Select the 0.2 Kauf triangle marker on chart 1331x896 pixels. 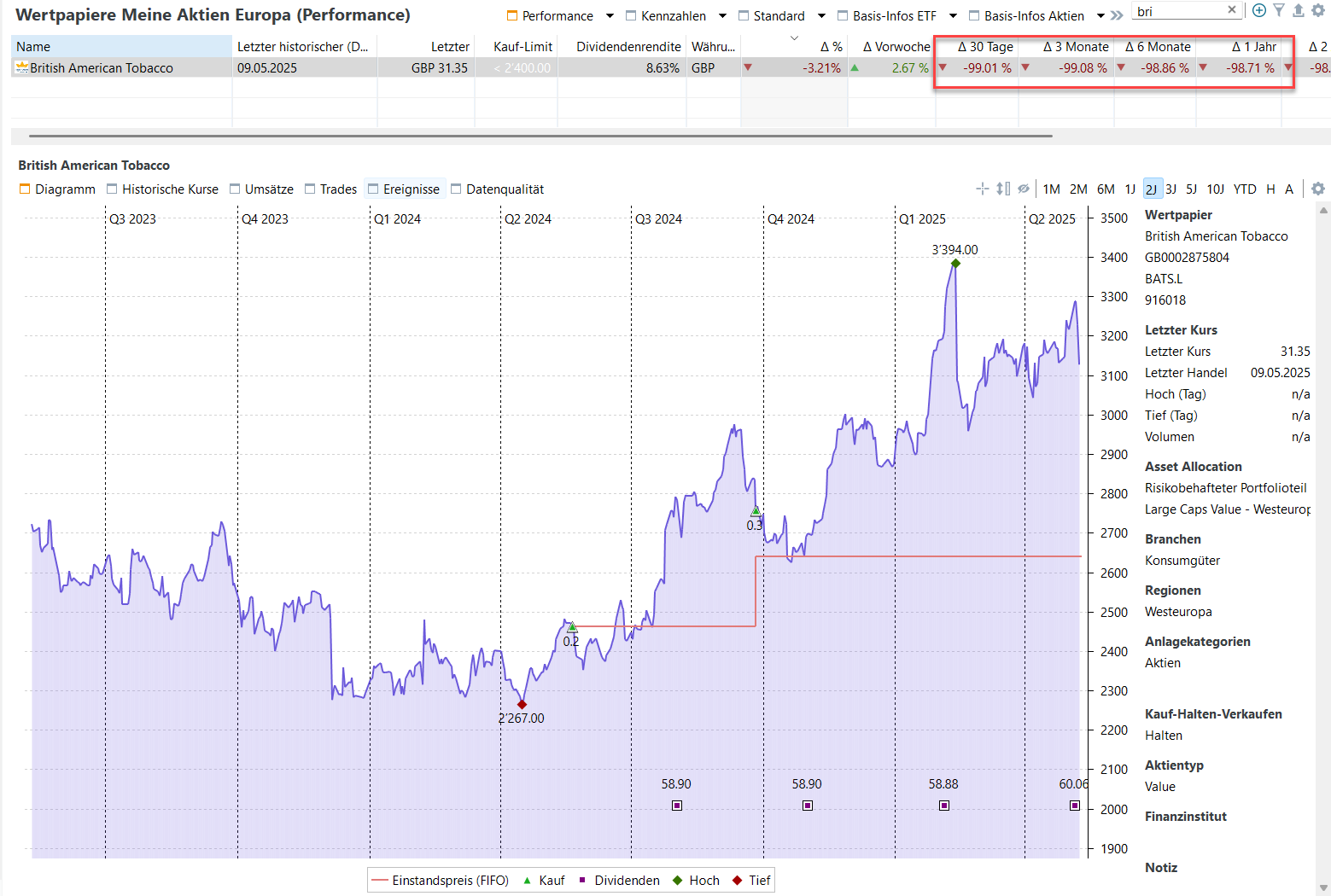tap(572, 627)
